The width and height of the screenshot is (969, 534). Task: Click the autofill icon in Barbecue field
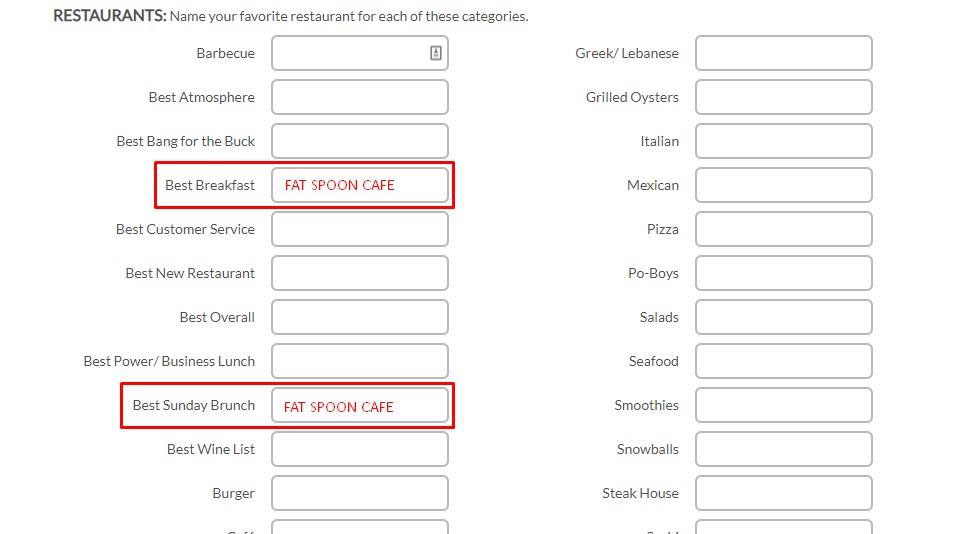(x=436, y=53)
